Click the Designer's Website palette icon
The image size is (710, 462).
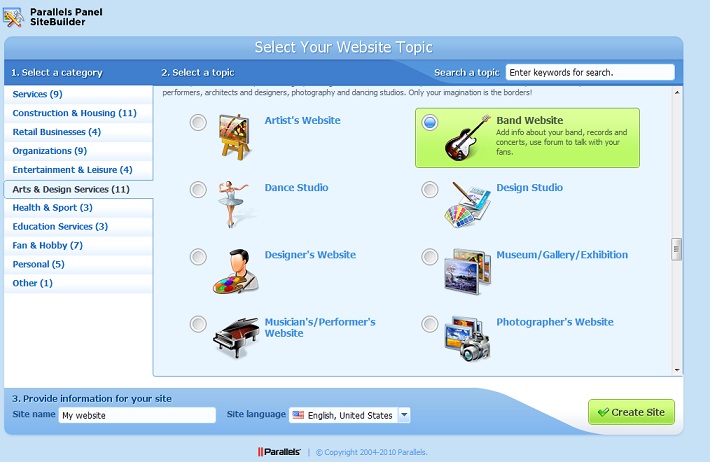click(x=236, y=271)
